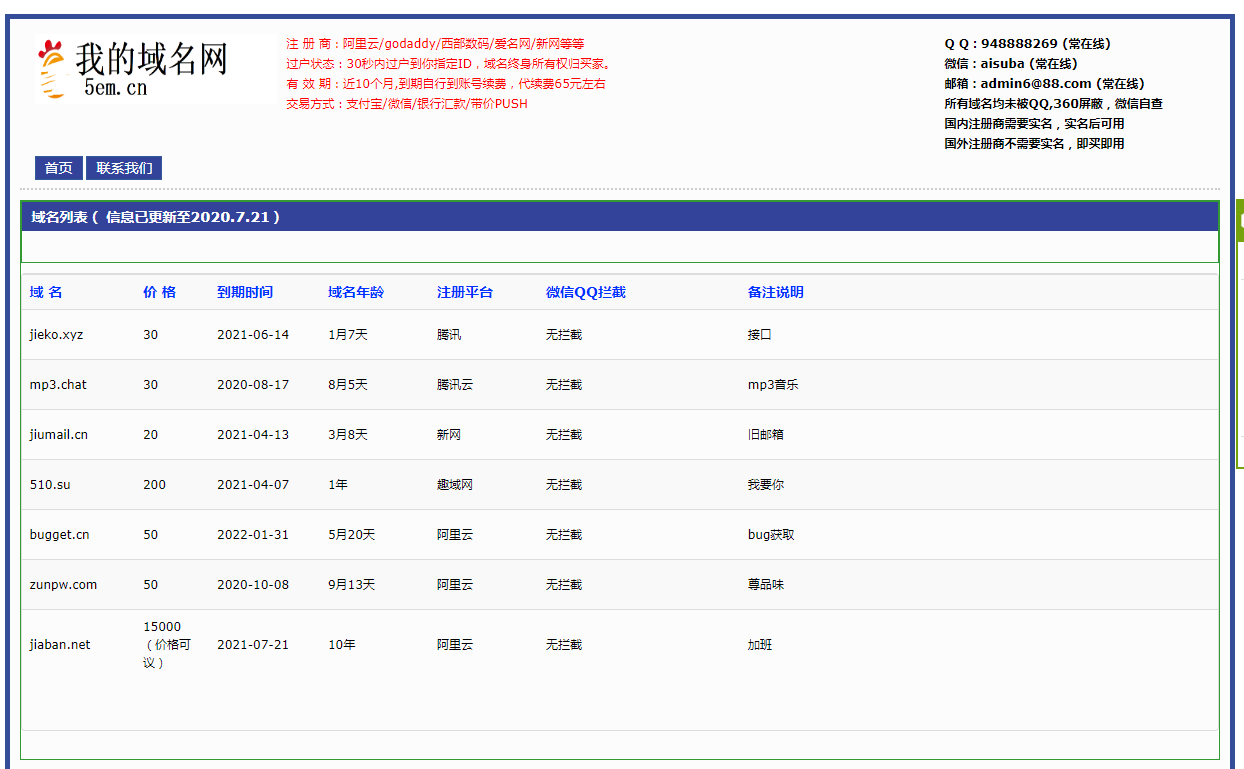This screenshot has width=1244, height=769.
Task: Click the 注册平台 column header
Action: [x=465, y=292]
